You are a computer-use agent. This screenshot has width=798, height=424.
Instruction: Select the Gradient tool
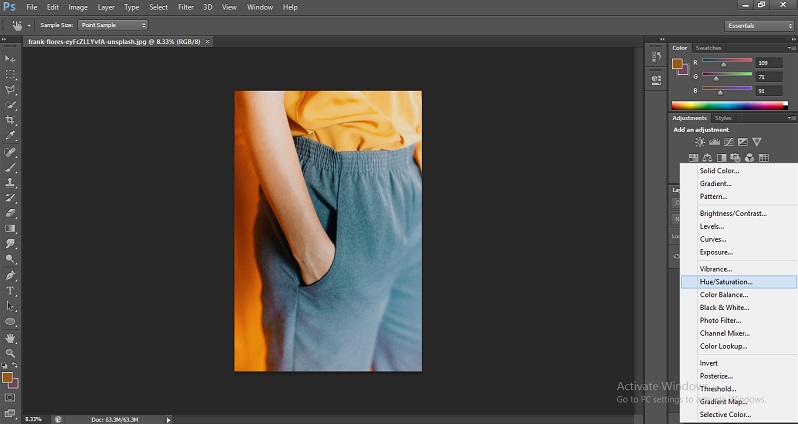coord(11,228)
